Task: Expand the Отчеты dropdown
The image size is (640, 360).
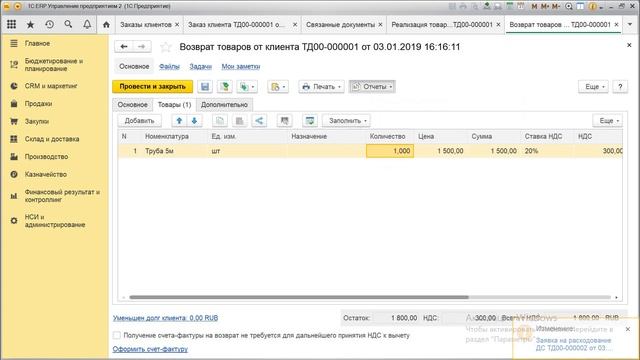Action: tap(372, 87)
